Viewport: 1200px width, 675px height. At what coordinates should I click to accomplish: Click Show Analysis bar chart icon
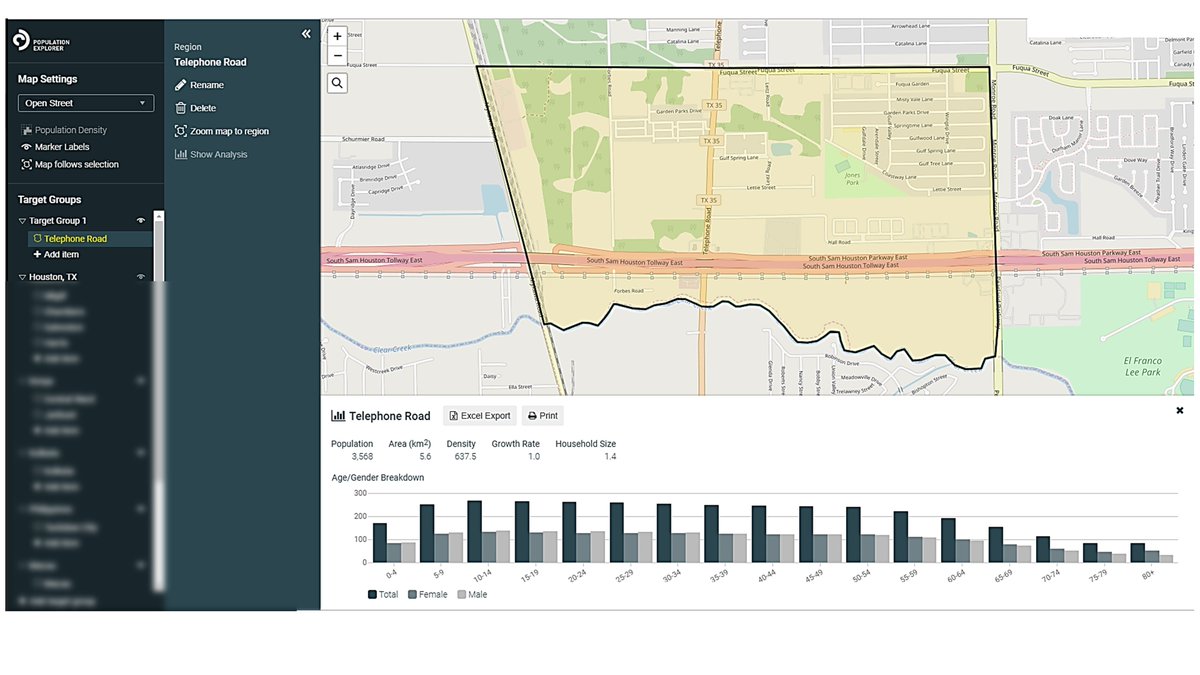point(180,154)
